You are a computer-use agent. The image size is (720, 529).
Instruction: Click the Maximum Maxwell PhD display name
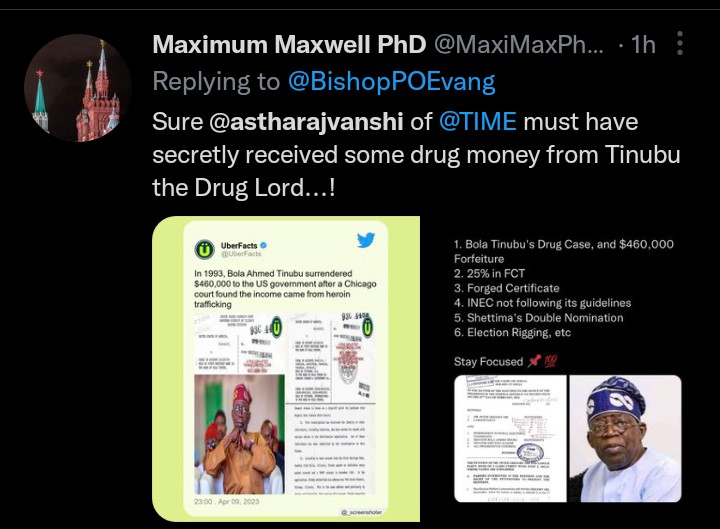click(289, 45)
